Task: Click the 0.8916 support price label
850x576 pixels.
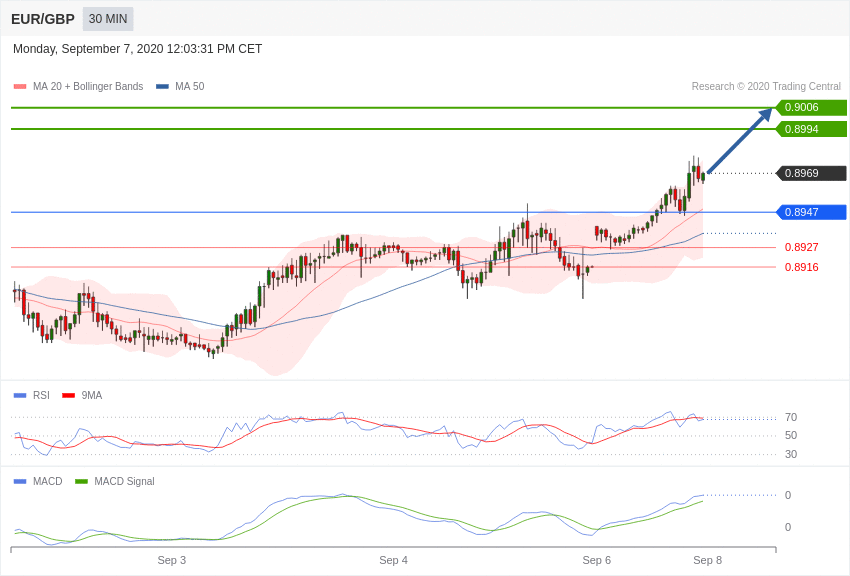Action: [x=802, y=267]
